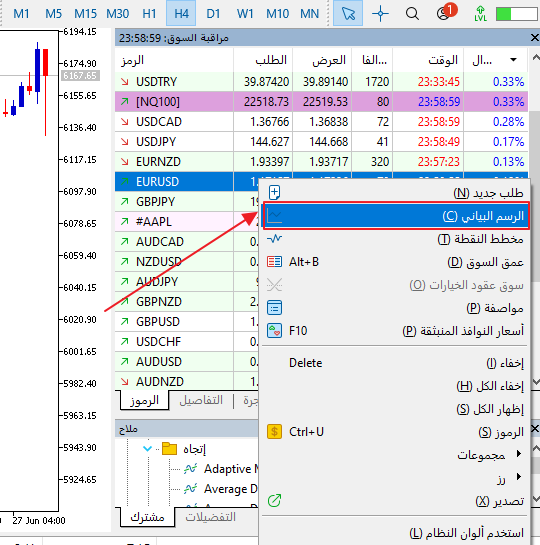Click the Delete / إخفاء menu entry
The width and height of the screenshot is (540, 545).
[395, 363]
